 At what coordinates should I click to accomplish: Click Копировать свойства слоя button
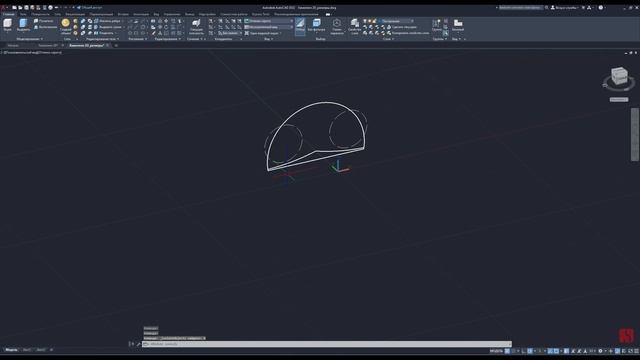[407, 33]
